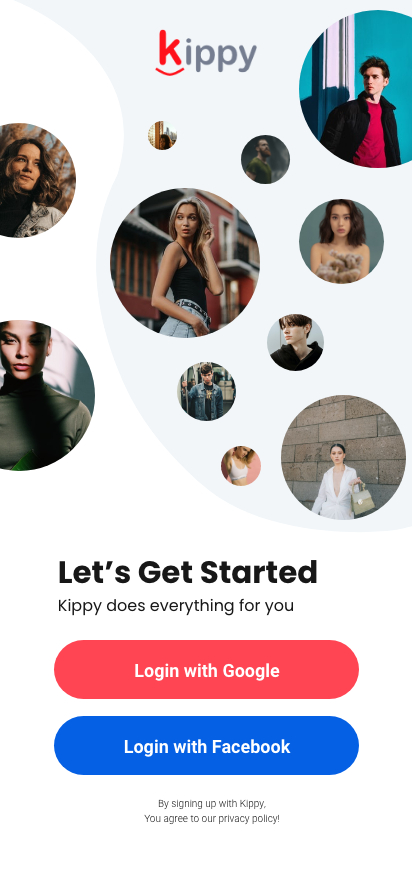This screenshot has height=870, width=412.
Task: Select the man in denim jacket photo
Action: point(206,391)
